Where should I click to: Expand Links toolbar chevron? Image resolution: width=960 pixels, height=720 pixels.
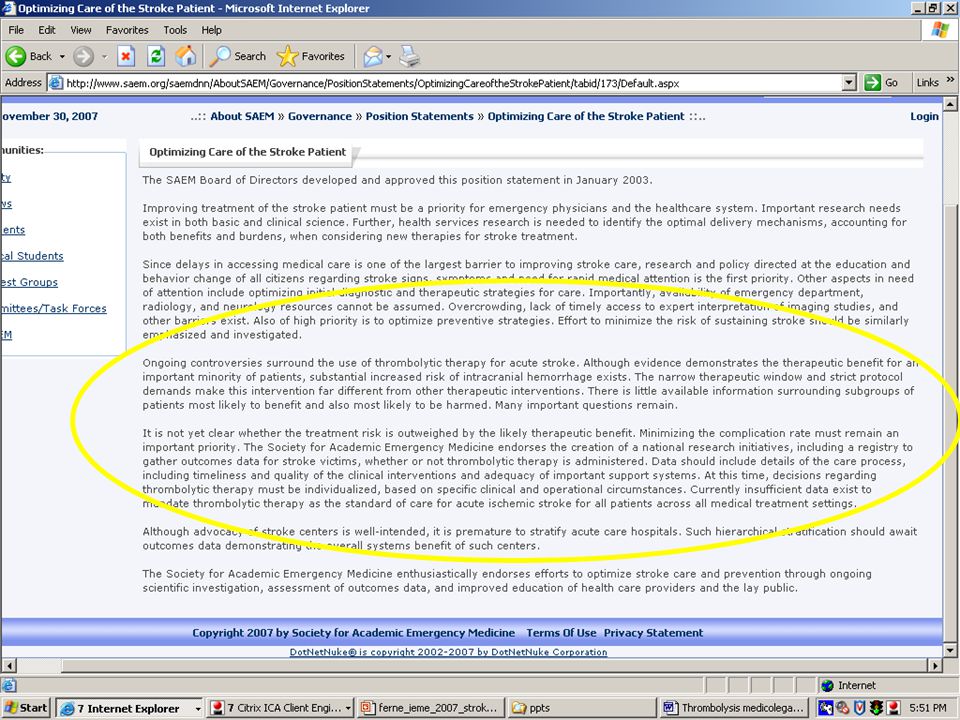coord(950,80)
